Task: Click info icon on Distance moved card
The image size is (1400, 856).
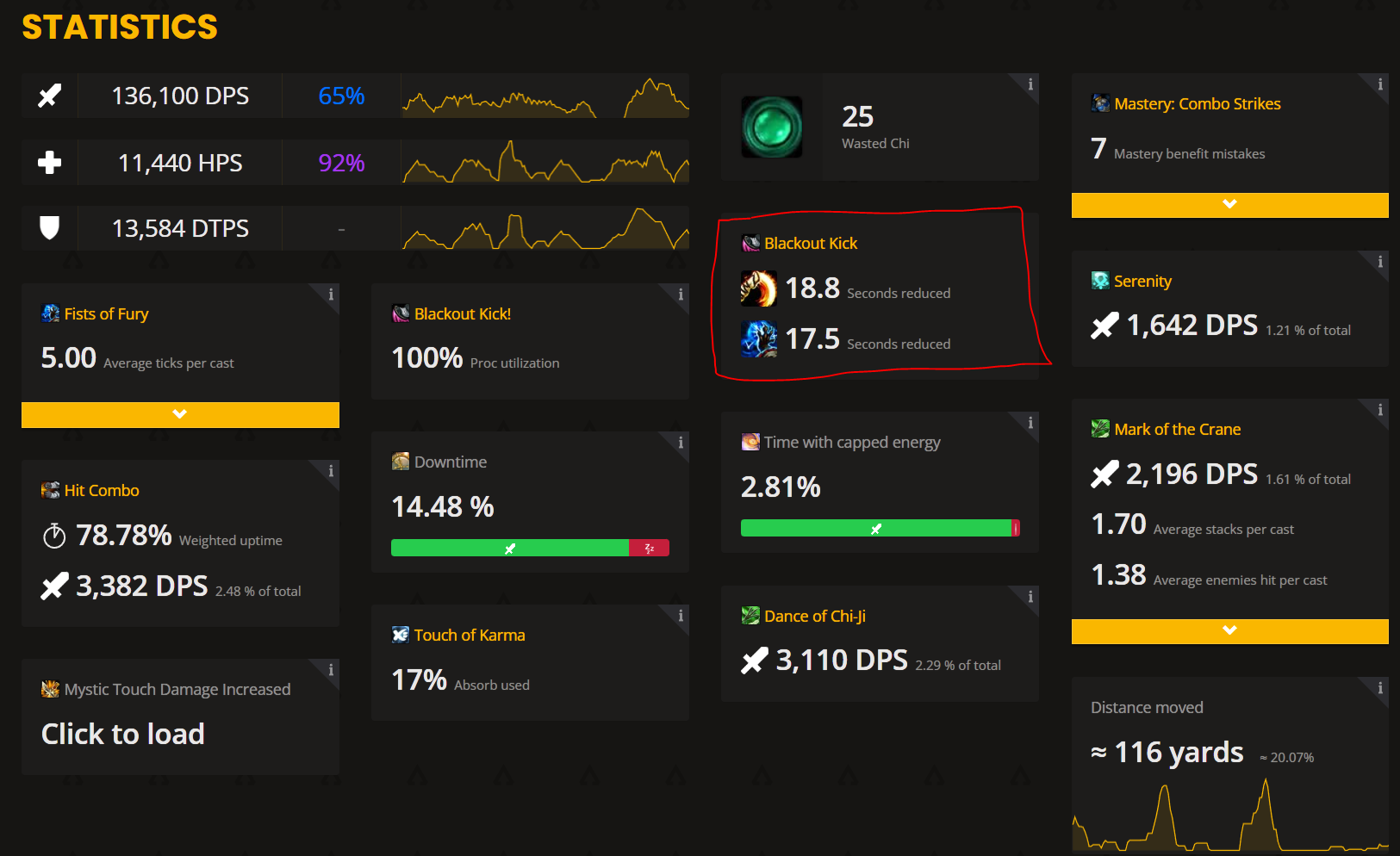Action: [1380, 688]
